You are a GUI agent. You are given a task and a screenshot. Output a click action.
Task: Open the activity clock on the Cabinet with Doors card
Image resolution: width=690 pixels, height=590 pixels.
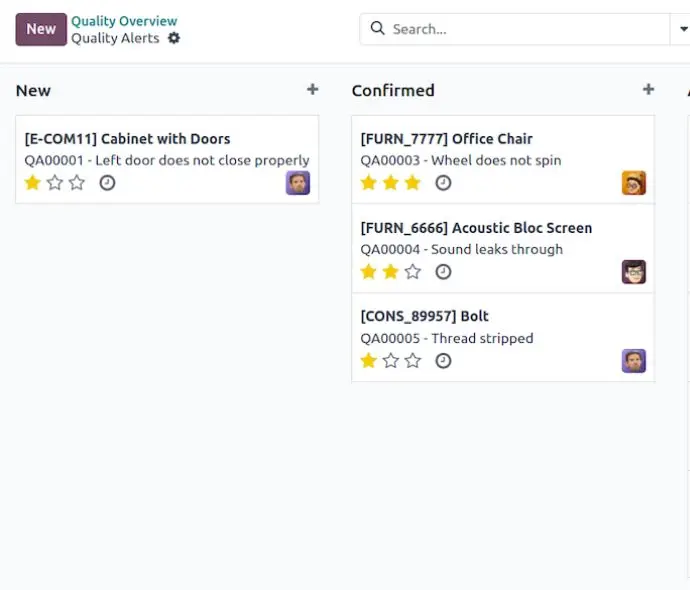(x=107, y=183)
